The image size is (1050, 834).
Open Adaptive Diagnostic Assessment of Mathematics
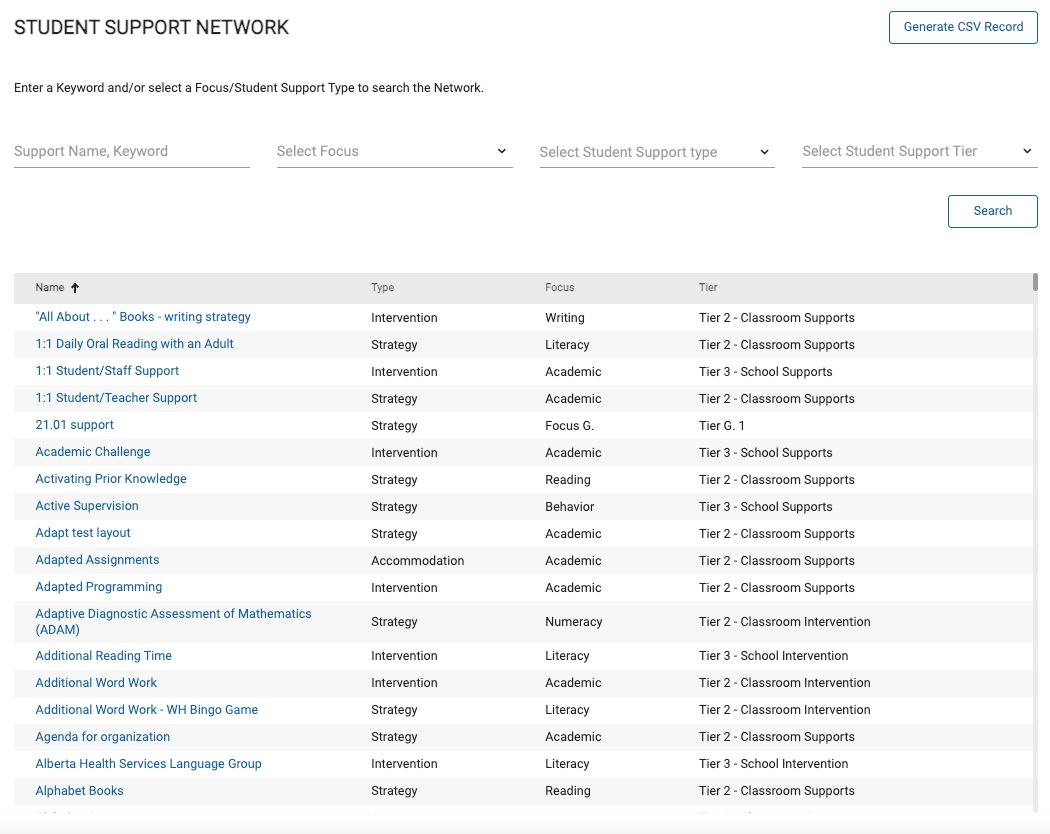point(173,621)
